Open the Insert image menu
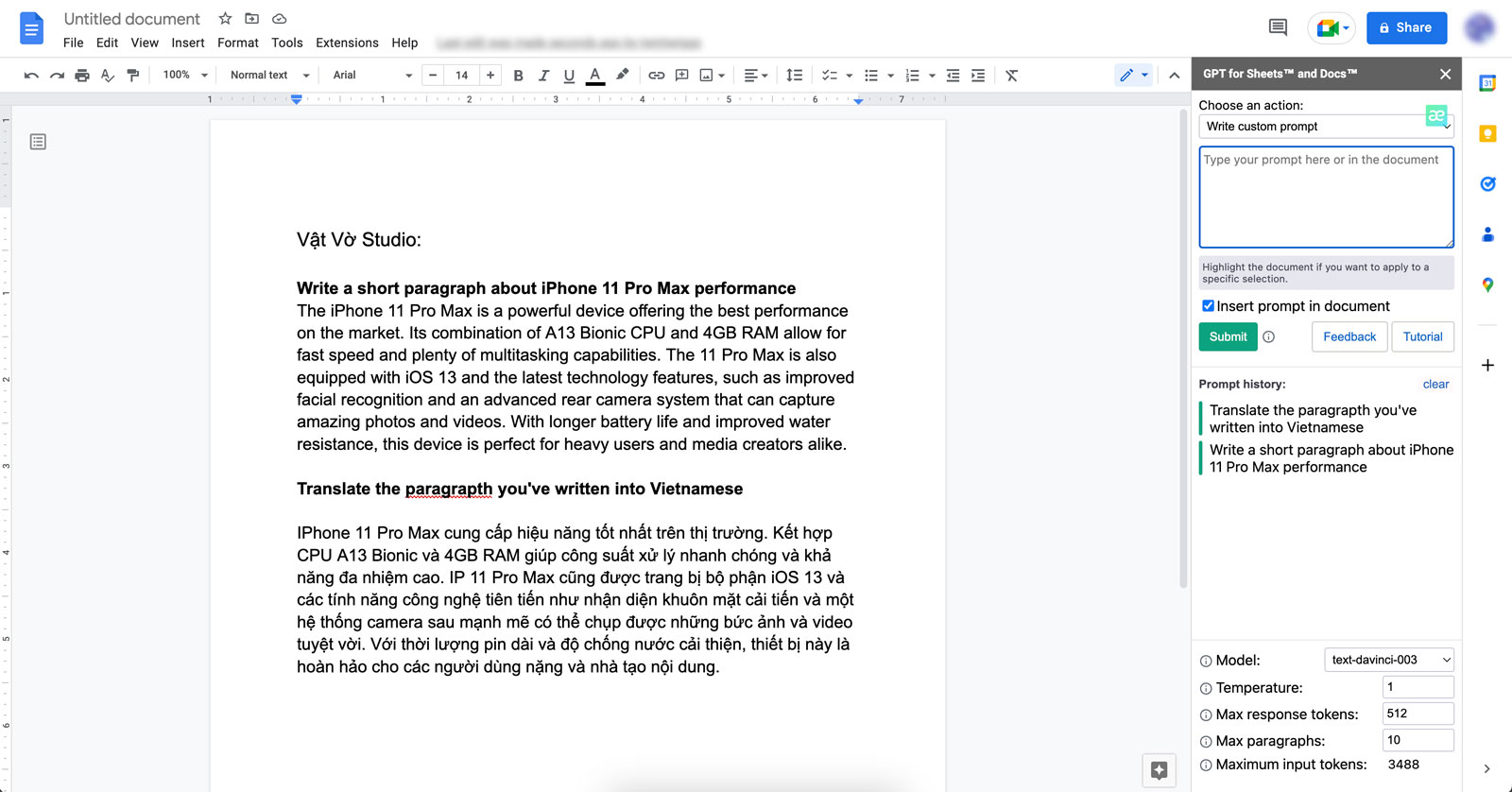This screenshot has height=792, width=1512. (712, 76)
